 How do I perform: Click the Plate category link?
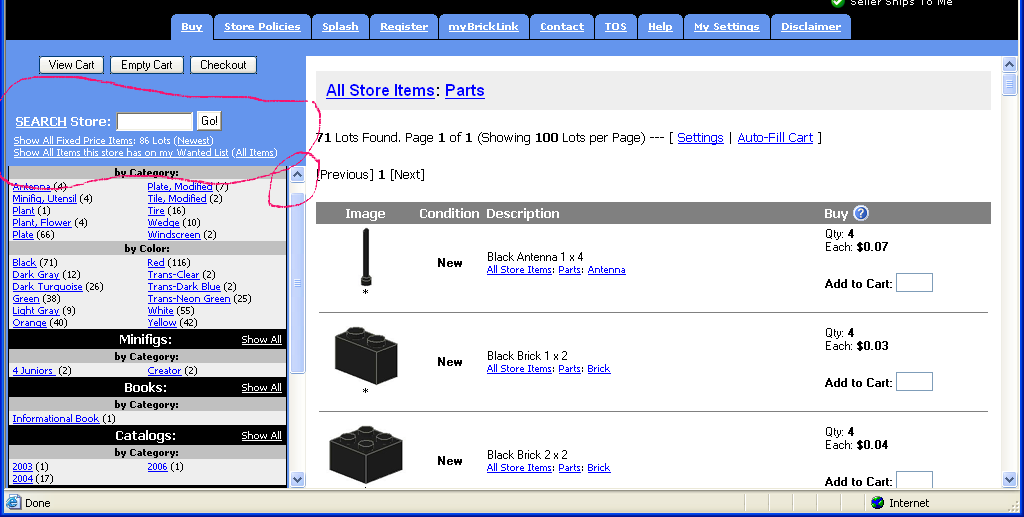click(23, 234)
